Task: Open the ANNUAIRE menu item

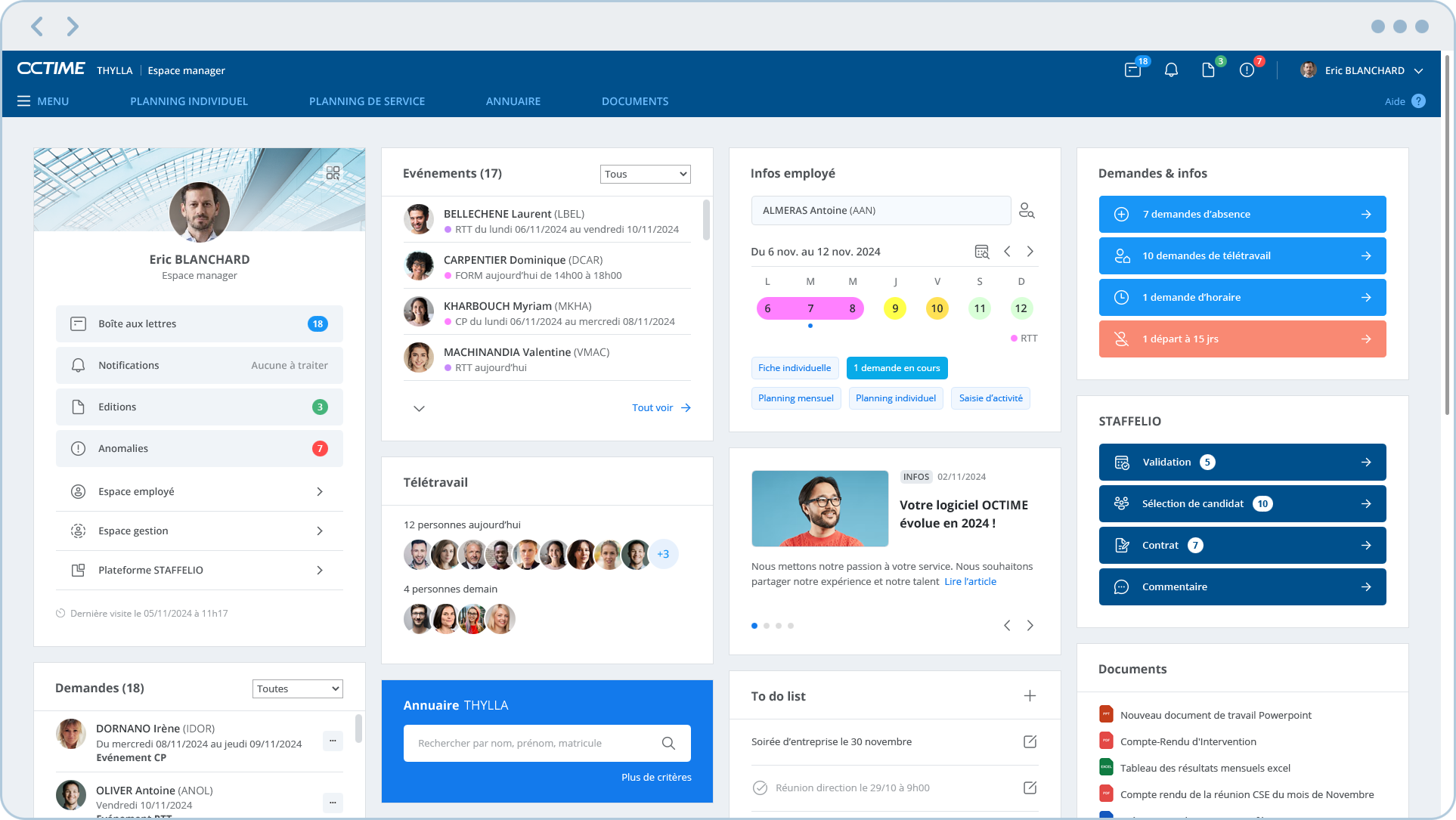Action: [513, 101]
